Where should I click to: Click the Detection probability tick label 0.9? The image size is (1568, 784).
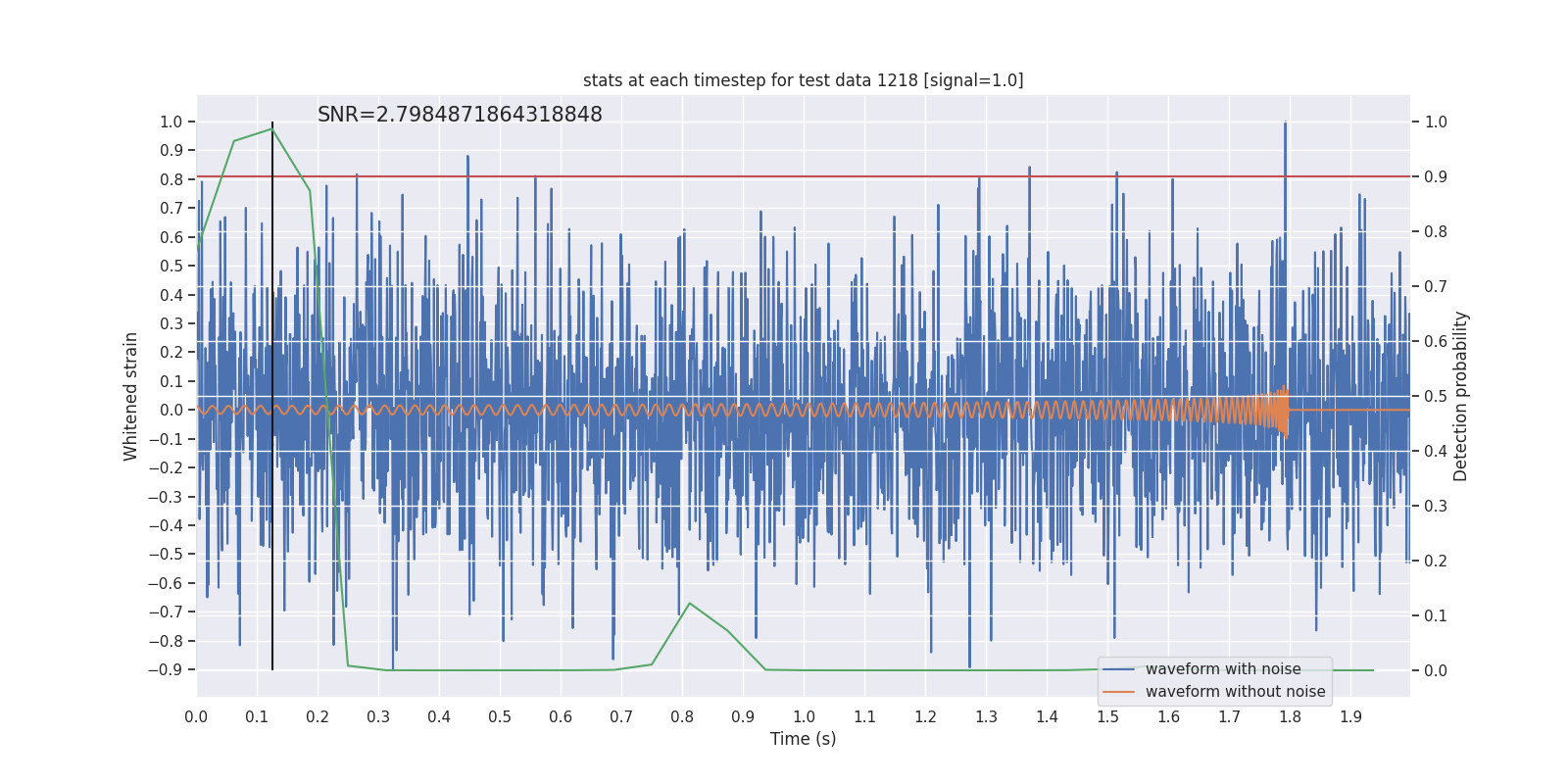point(1436,177)
